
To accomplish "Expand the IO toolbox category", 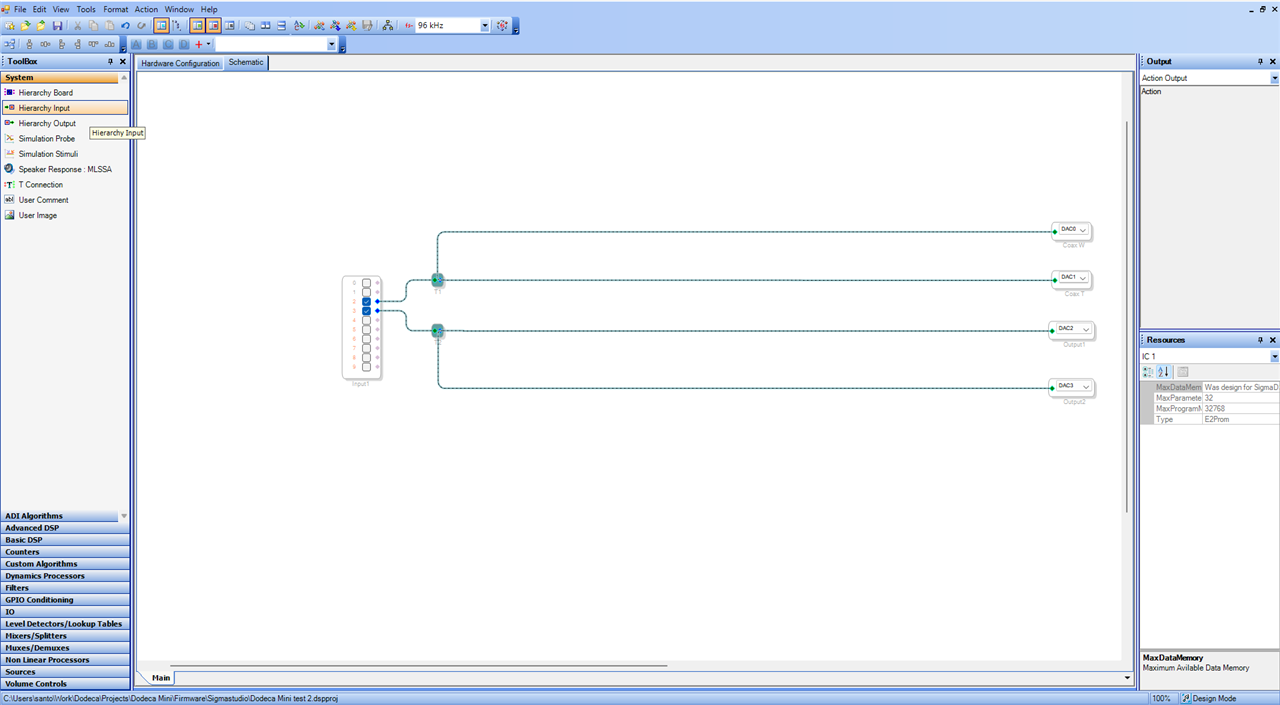I will [65, 612].
